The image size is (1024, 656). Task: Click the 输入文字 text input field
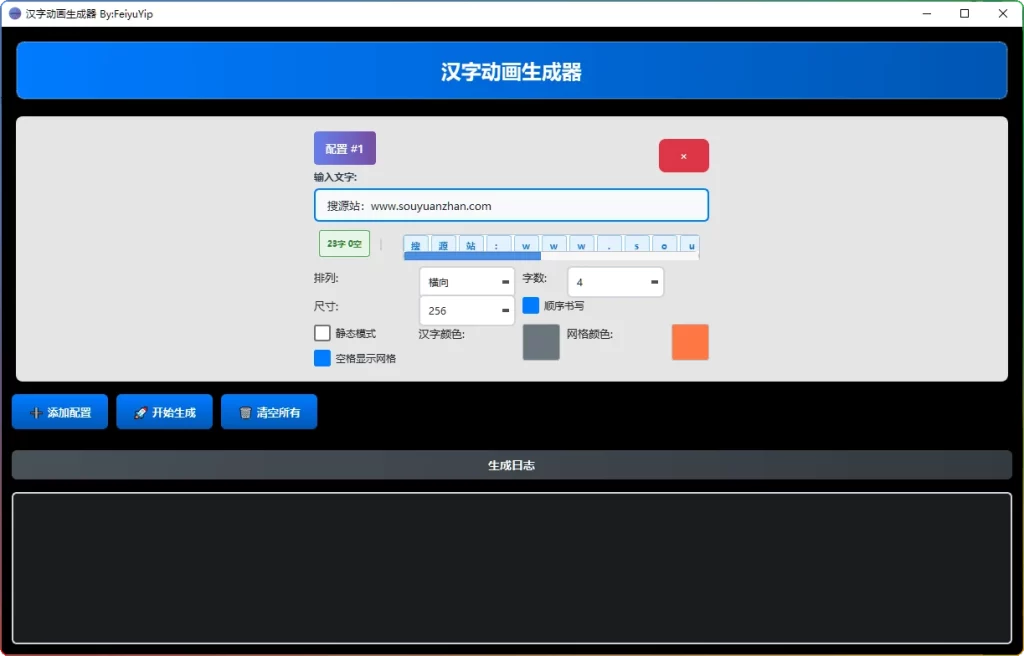[511, 206]
